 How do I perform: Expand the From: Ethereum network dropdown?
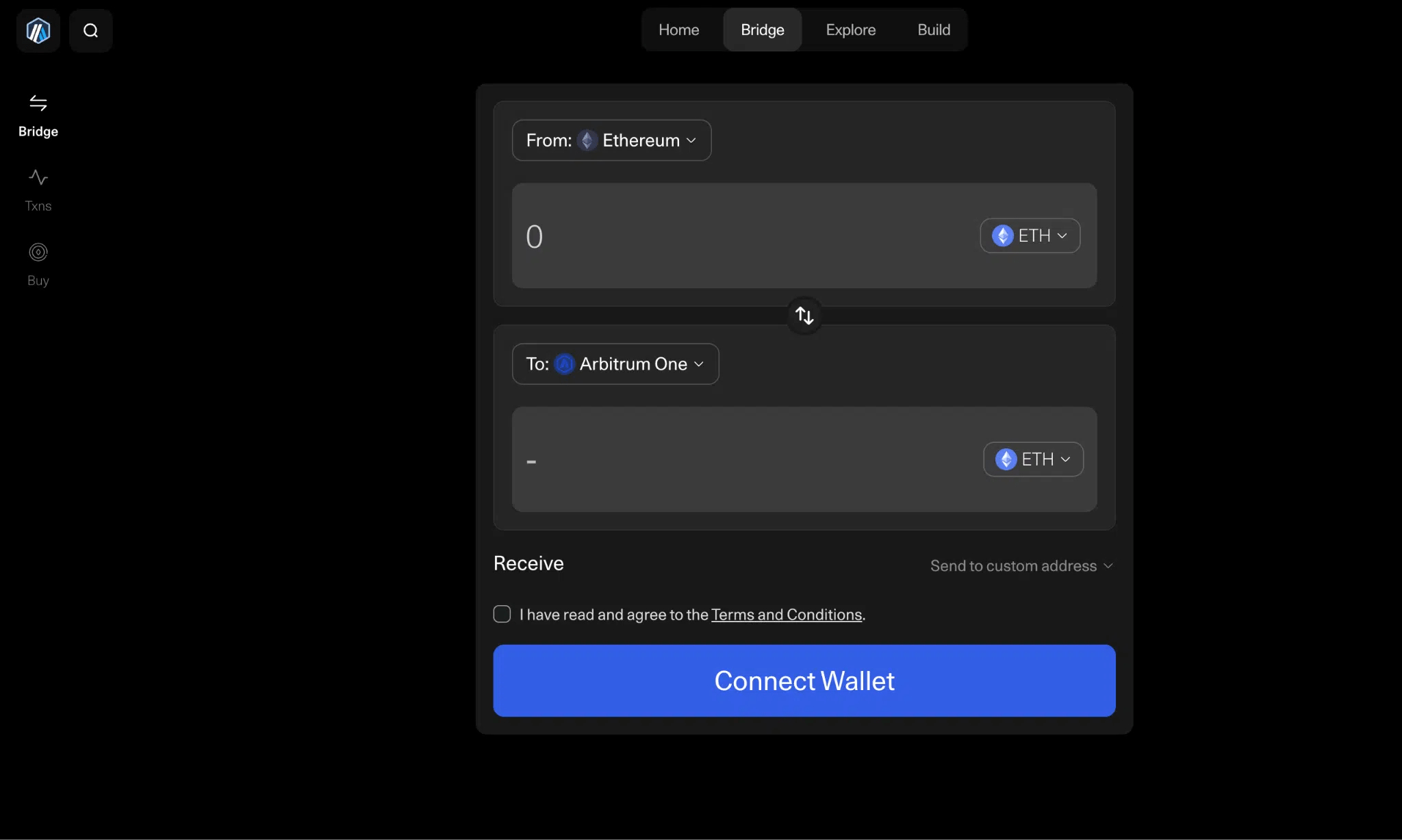coord(612,140)
